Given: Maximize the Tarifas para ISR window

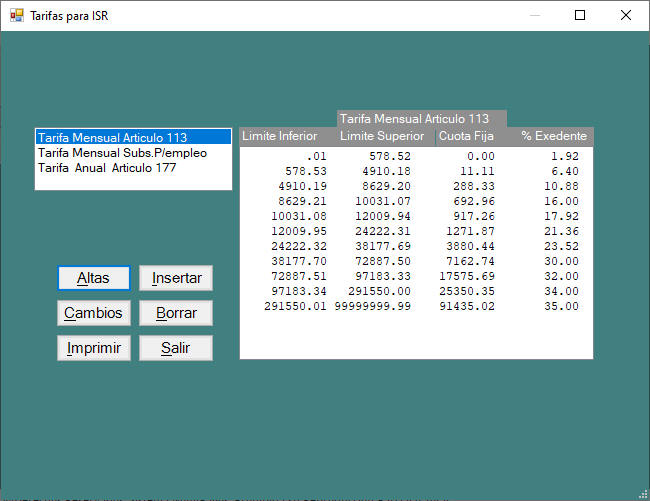Looking at the screenshot, I should (580, 16).
